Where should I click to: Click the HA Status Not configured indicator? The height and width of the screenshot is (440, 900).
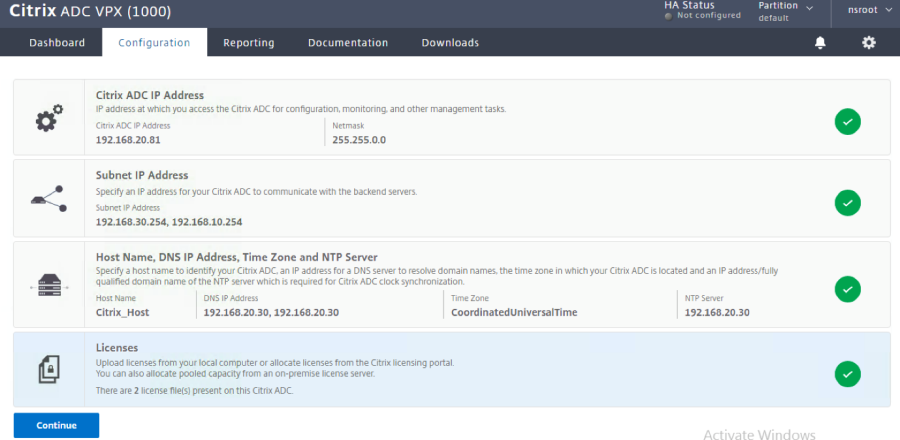[702, 11]
